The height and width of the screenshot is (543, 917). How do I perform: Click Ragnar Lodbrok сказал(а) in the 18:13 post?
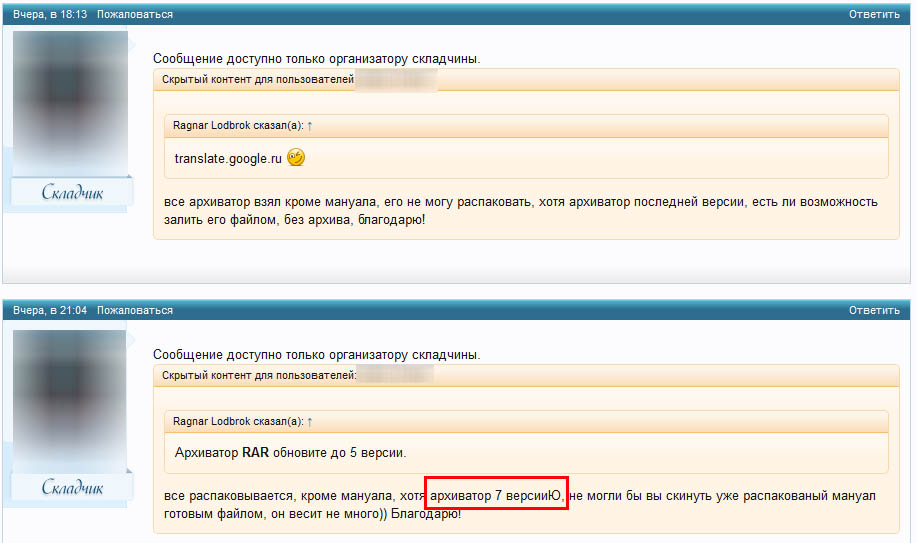[x=238, y=125]
